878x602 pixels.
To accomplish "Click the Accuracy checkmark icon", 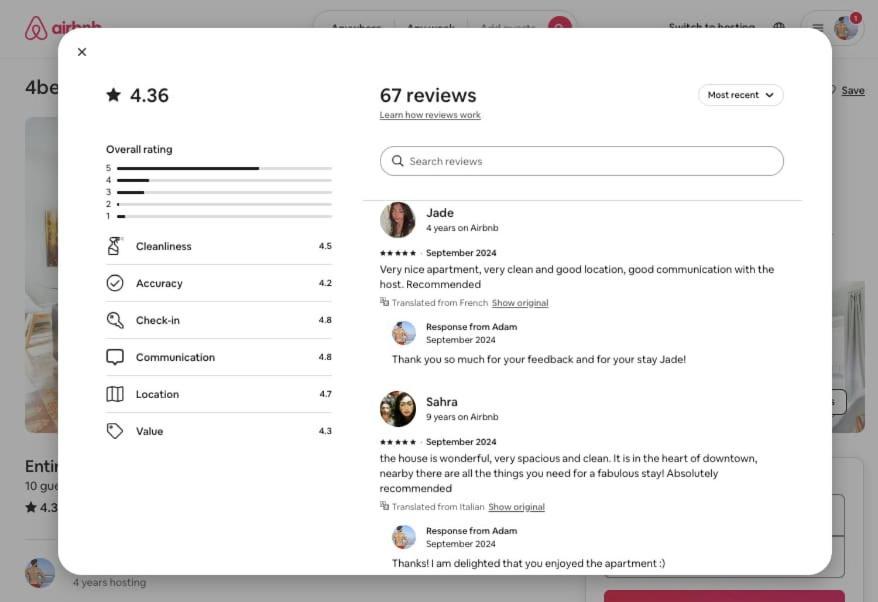I will point(115,283).
